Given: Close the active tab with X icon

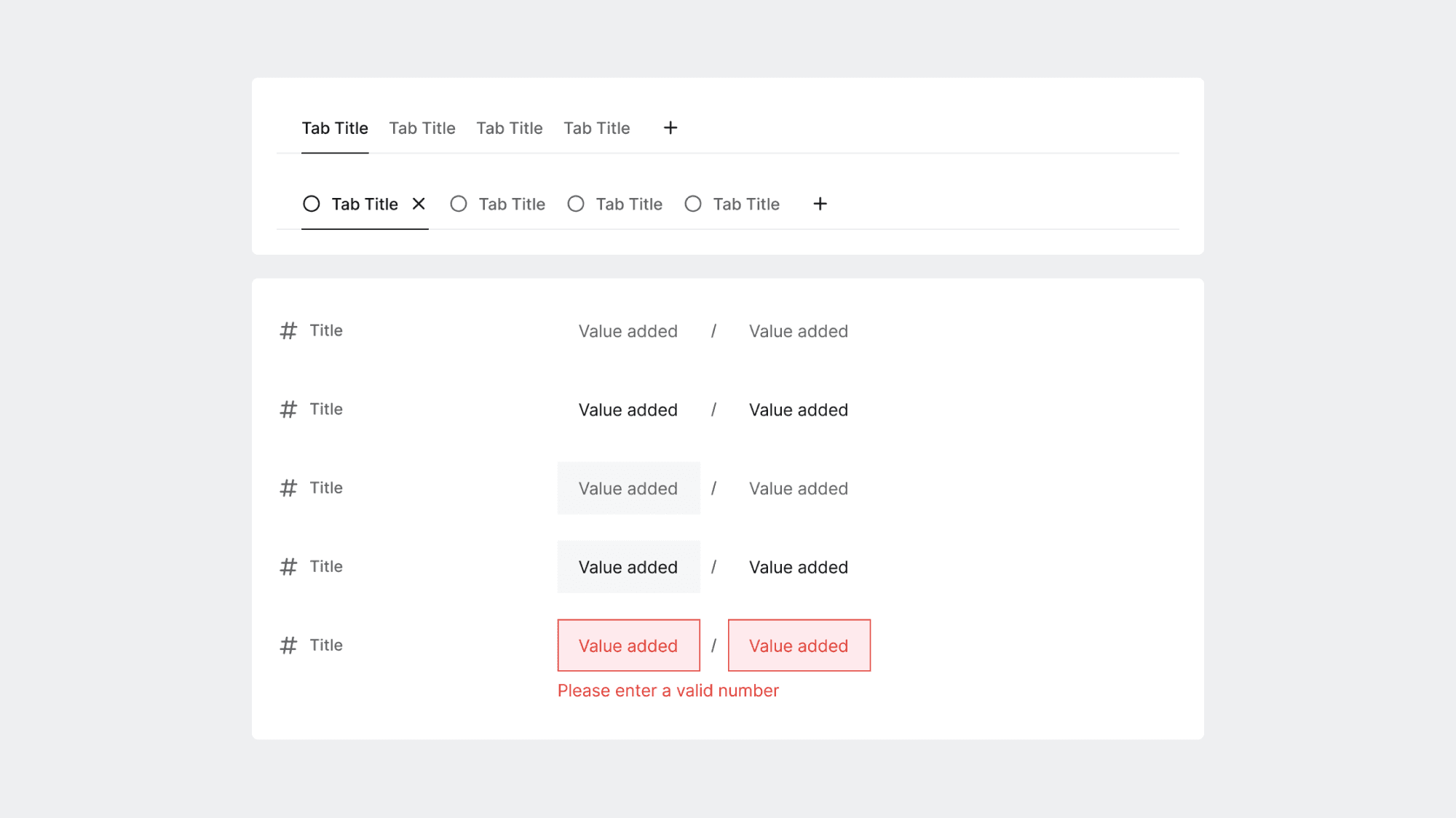Looking at the screenshot, I should (x=419, y=204).
